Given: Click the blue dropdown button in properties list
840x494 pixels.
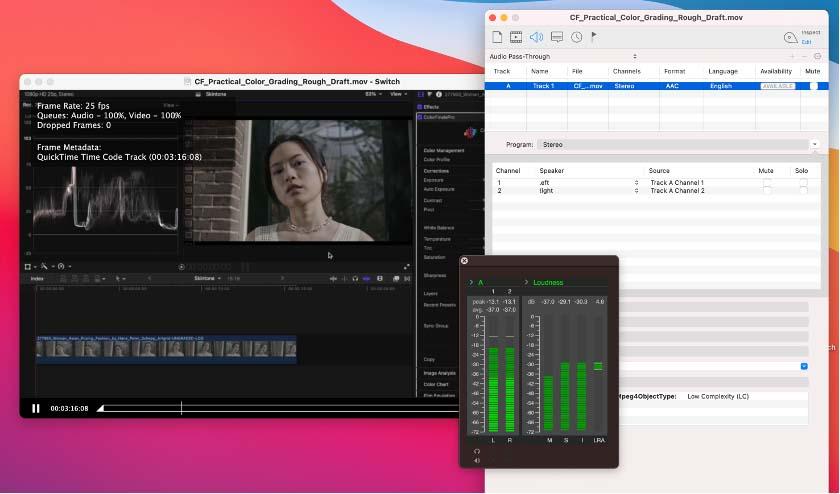Looking at the screenshot, I should (x=804, y=366).
